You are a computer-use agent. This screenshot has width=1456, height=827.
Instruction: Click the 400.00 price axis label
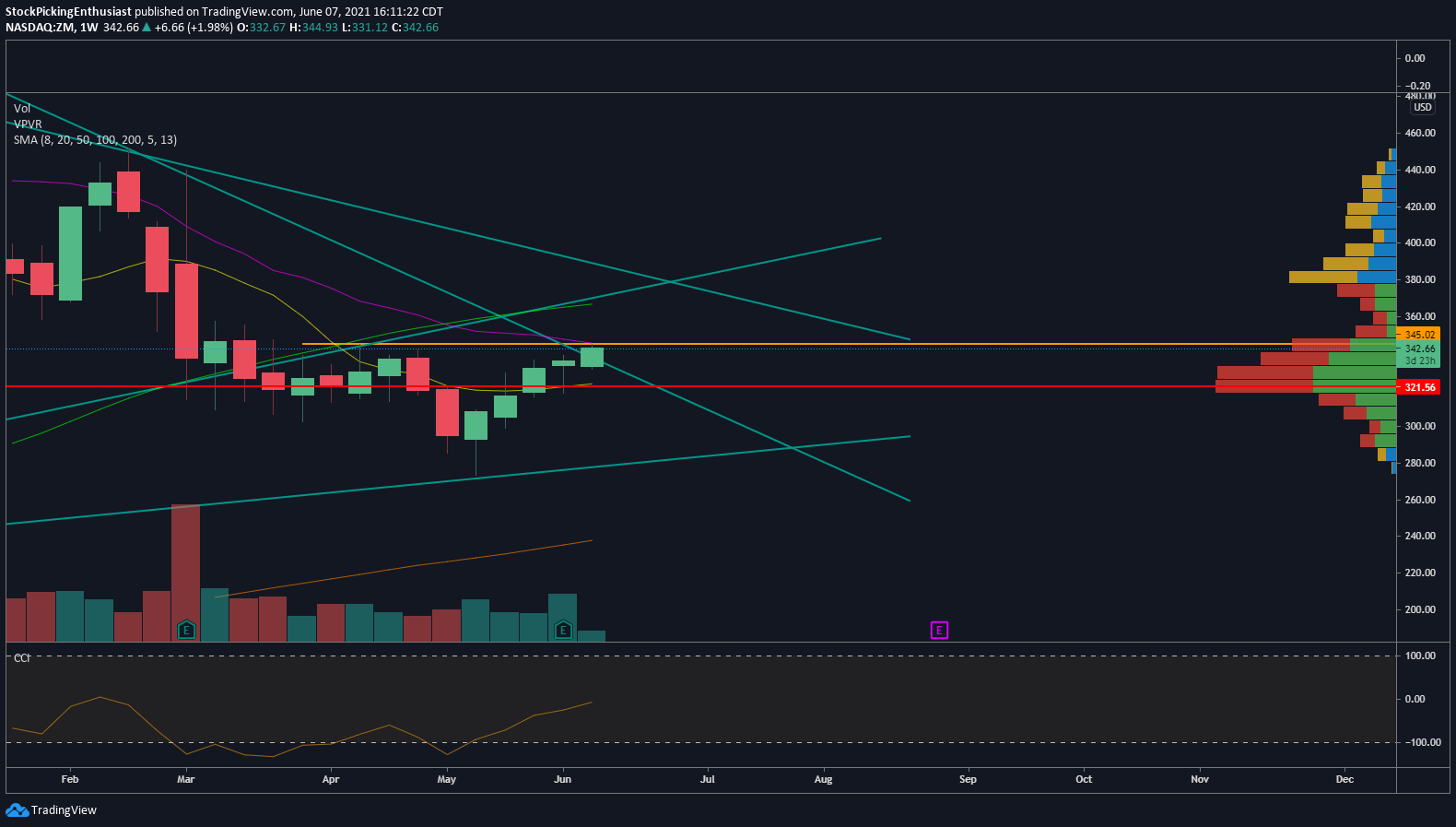[x=1420, y=242]
